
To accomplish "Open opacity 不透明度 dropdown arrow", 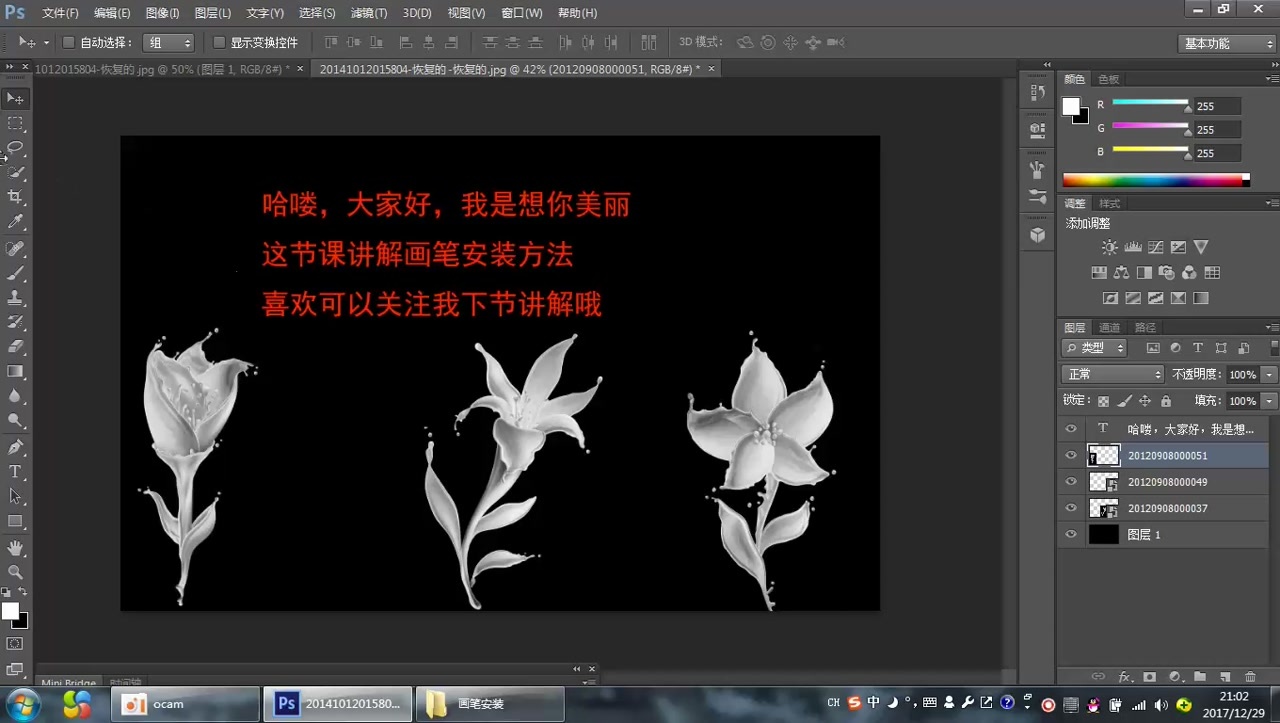I will (x=1269, y=374).
